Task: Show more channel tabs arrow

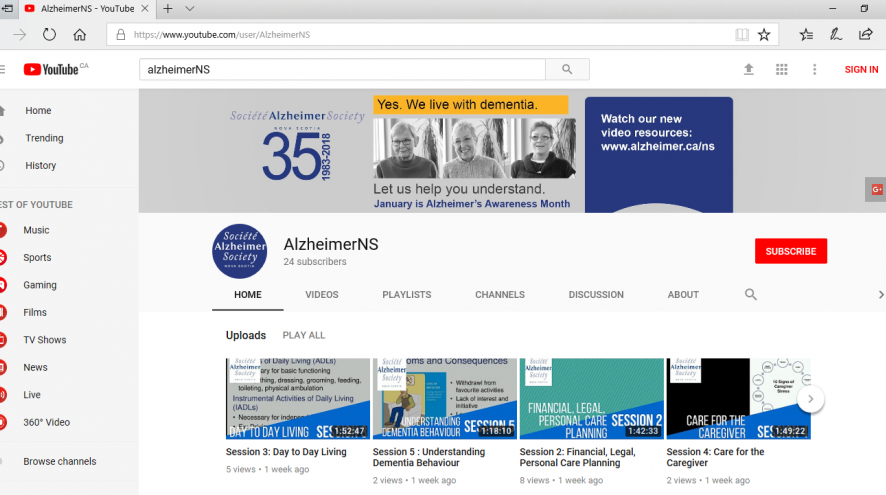Action: coord(880,294)
